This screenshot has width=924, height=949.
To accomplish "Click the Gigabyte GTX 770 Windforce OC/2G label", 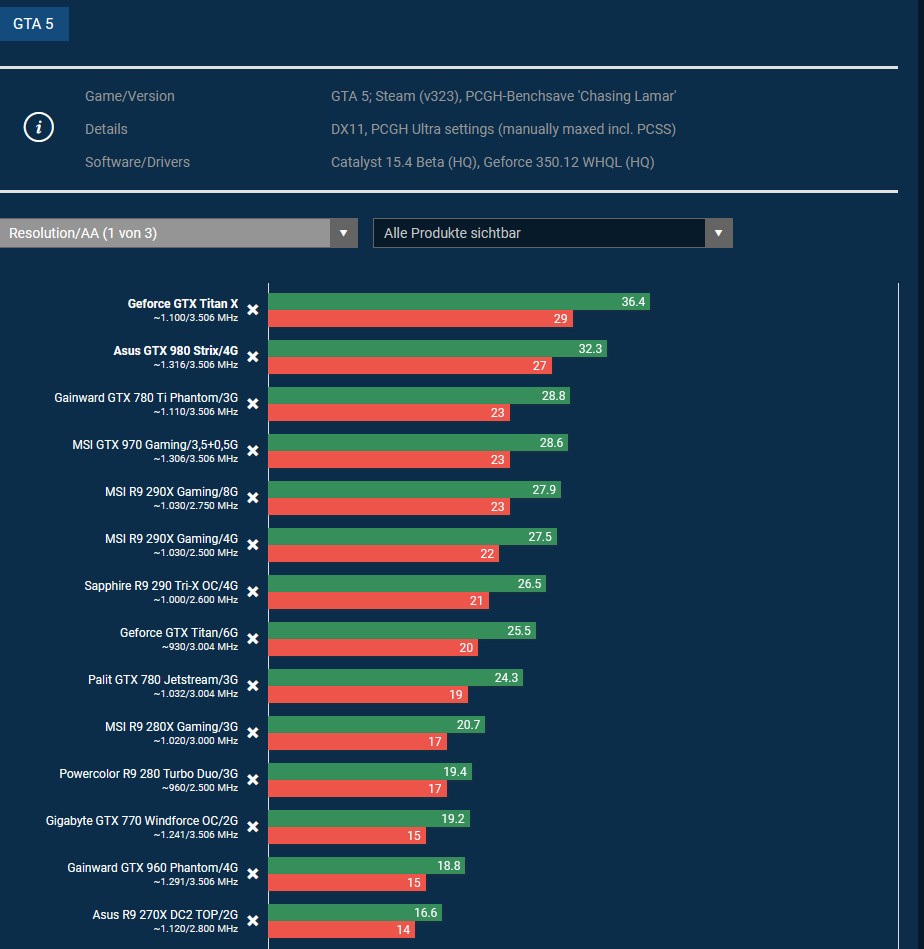I will 142,821.
